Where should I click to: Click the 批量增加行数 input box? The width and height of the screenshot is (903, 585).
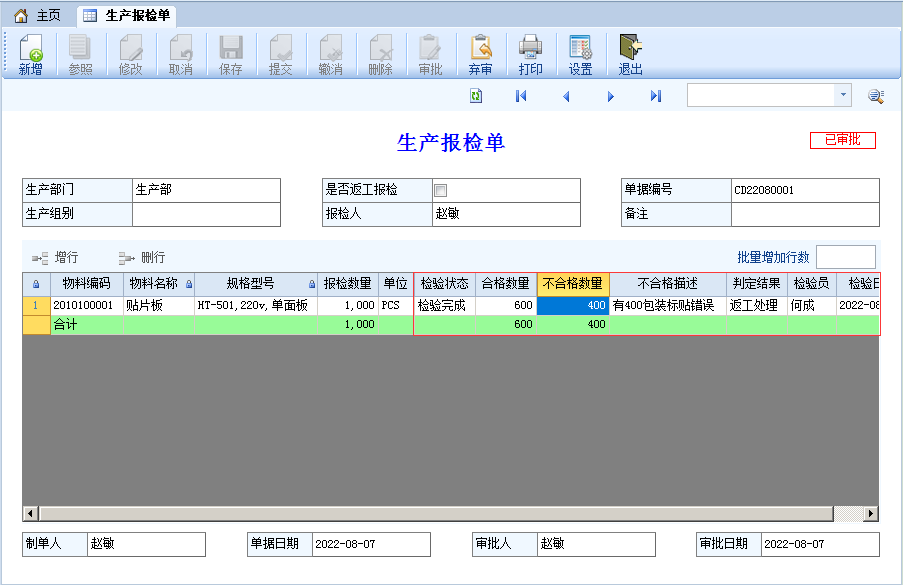pos(846,257)
